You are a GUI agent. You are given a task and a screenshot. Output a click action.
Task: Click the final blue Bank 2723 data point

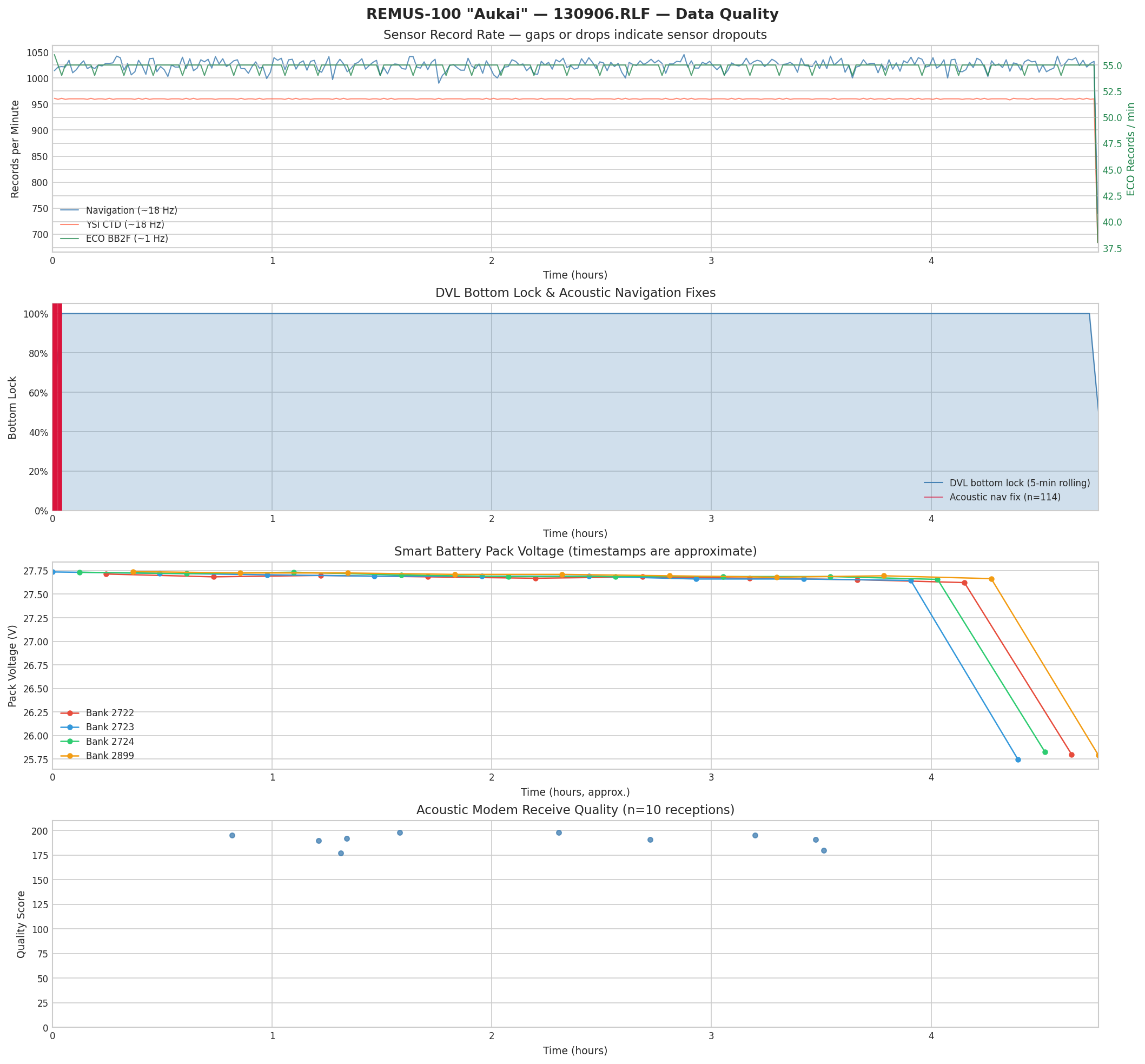point(1018,760)
